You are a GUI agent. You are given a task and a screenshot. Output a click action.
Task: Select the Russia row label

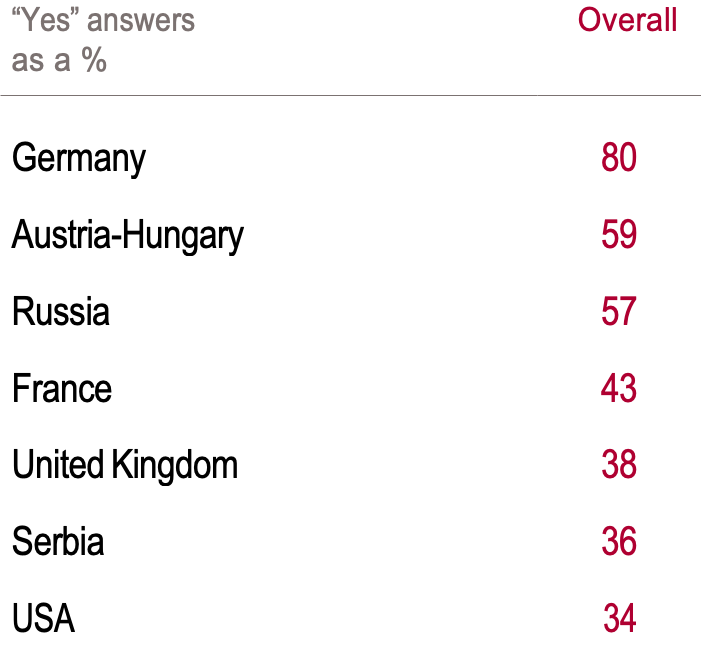(x=61, y=311)
